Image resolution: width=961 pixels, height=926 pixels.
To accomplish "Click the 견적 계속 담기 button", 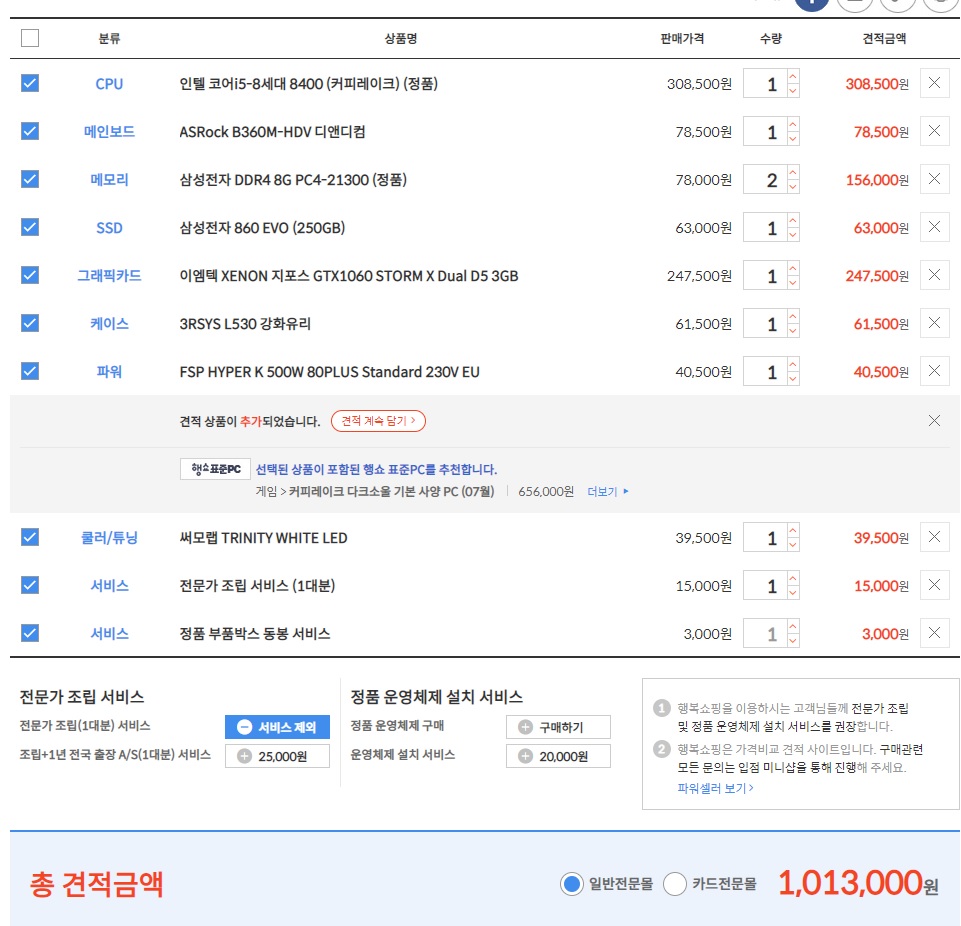I will click(378, 421).
